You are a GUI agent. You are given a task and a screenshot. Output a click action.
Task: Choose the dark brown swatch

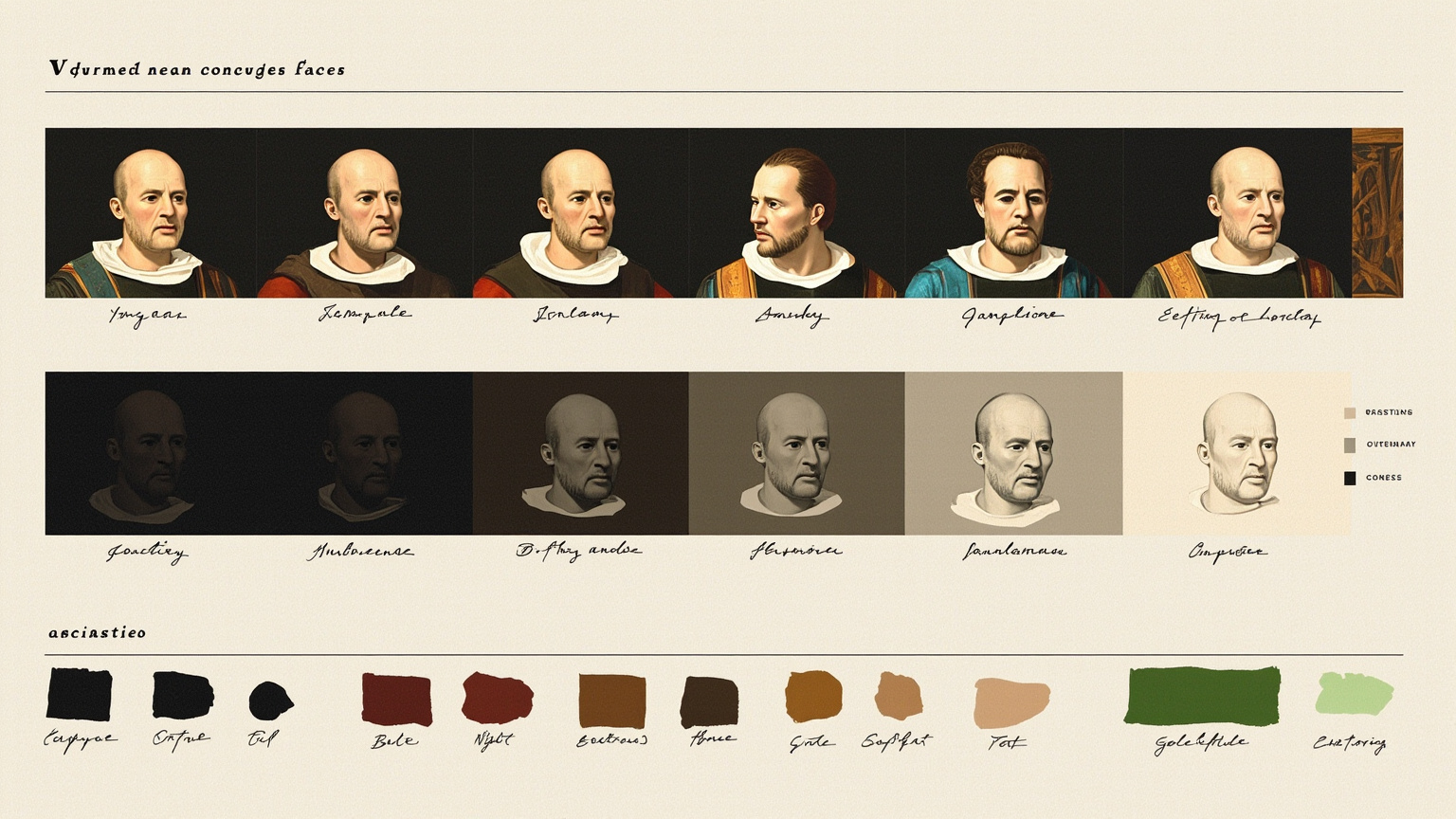709,701
